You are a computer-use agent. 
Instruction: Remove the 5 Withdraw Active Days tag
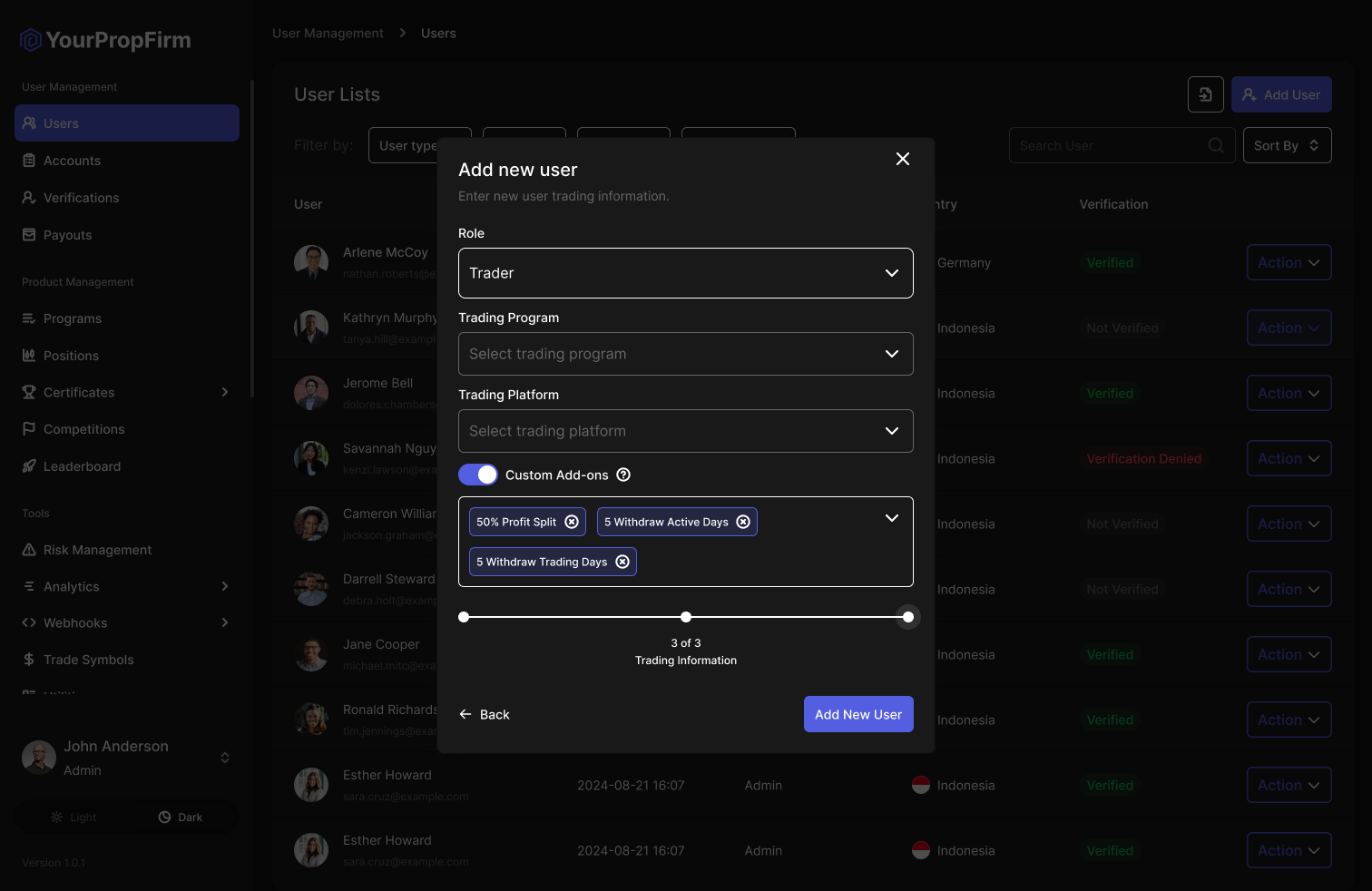pos(743,522)
